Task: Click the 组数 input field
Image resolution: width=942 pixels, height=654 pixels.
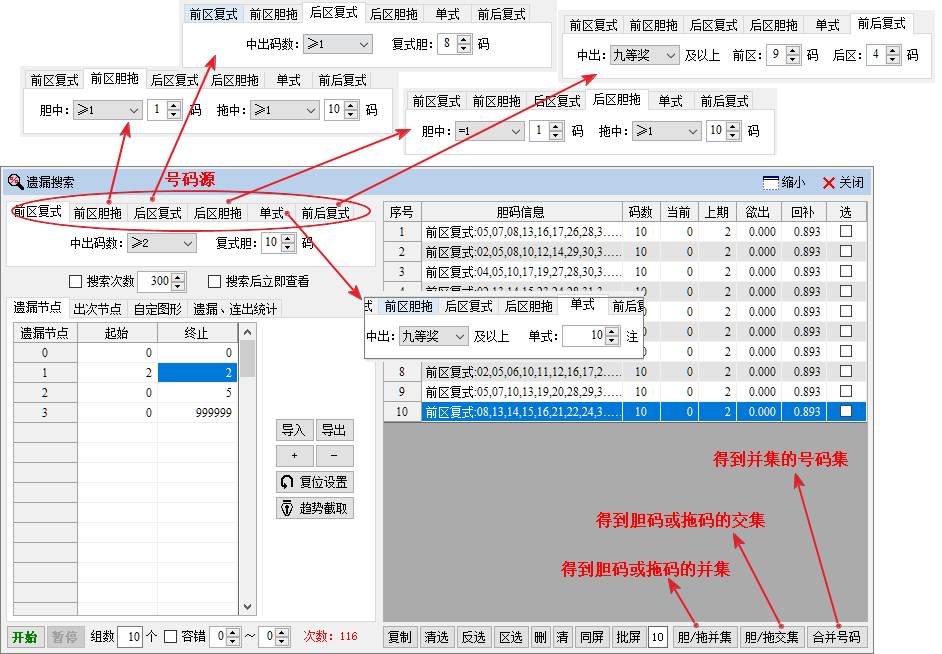Action: (x=129, y=636)
